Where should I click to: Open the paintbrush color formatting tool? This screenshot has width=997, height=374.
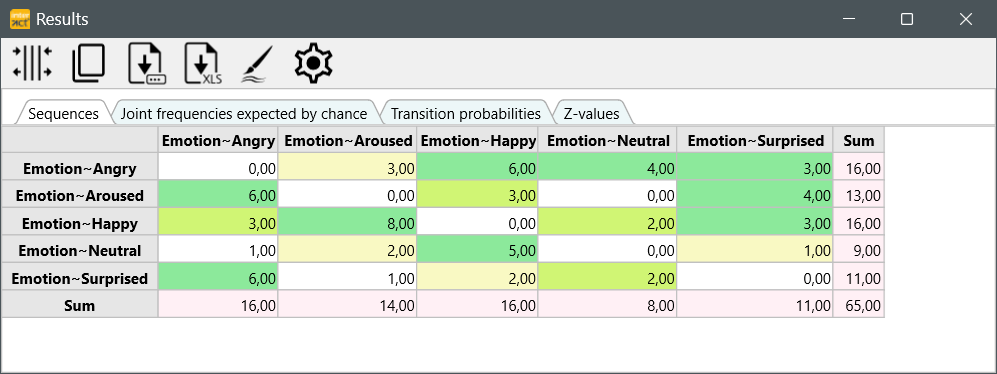click(258, 64)
